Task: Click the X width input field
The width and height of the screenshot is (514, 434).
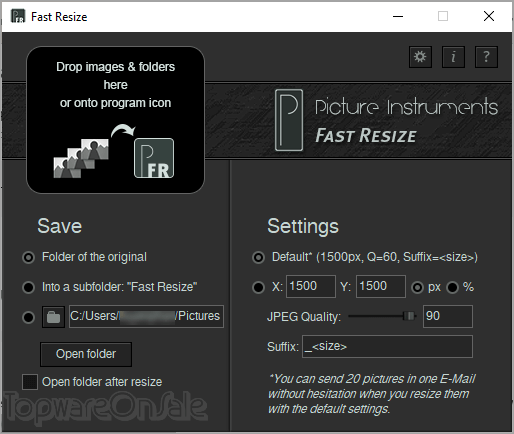Action: click(311, 286)
